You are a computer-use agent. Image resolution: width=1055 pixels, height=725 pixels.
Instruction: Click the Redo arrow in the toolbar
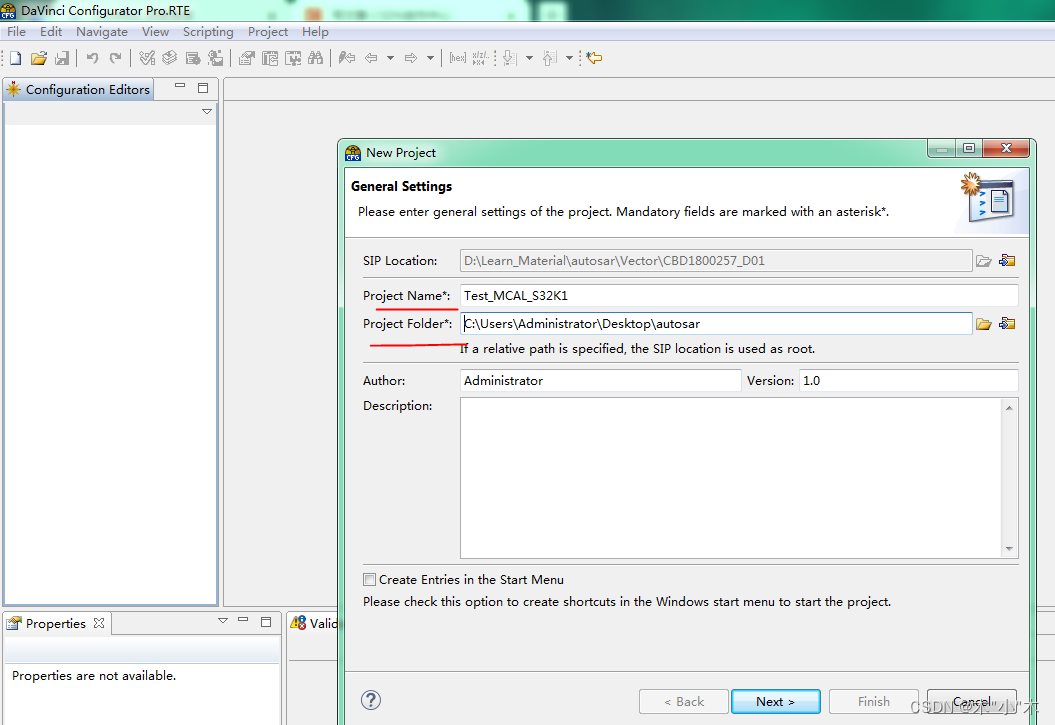point(116,58)
